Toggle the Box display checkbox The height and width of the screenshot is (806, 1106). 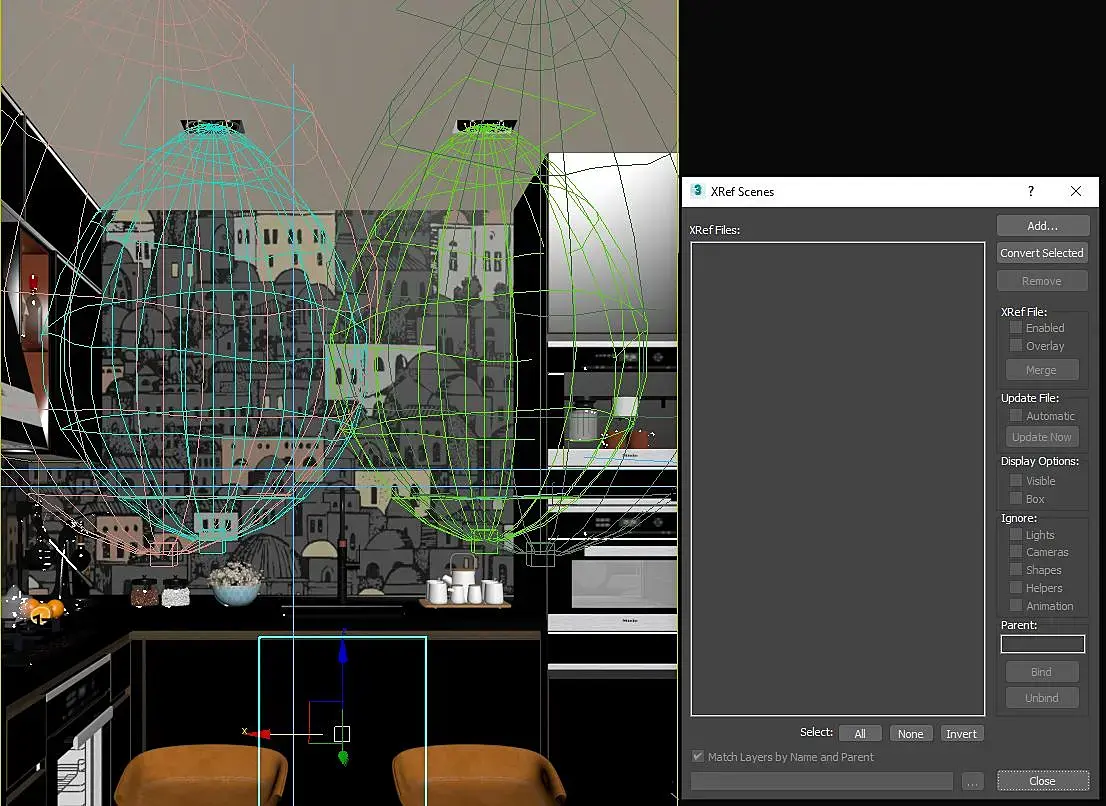[x=1016, y=499]
